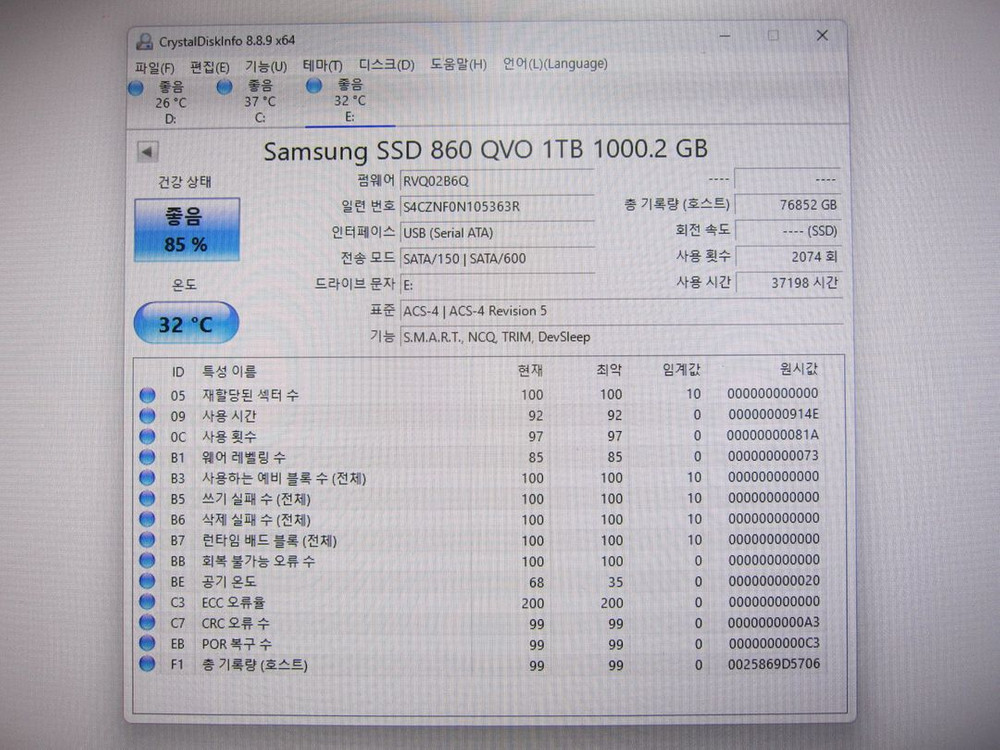Click the 32 °C temperature button
This screenshot has width=1000, height=750.
click(x=186, y=323)
